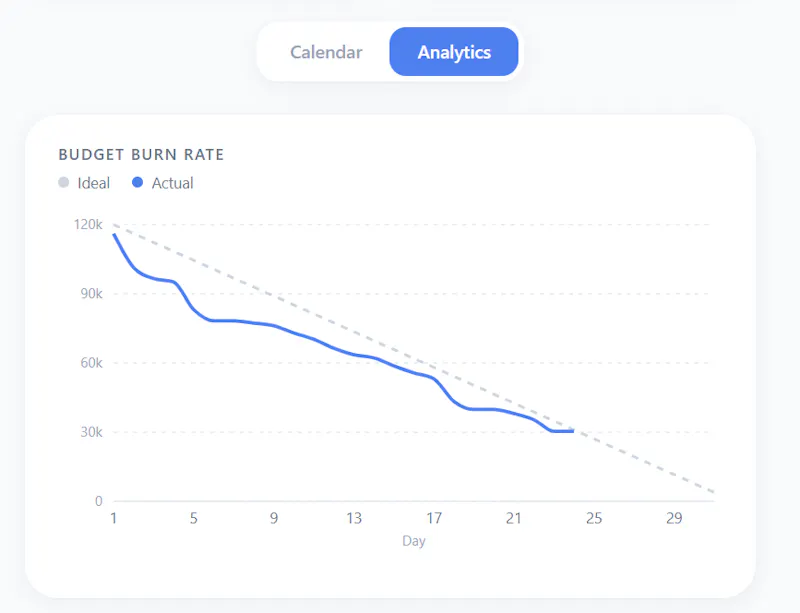
Task: Click the 90k y-axis label
Action: (x=91, y=294)
